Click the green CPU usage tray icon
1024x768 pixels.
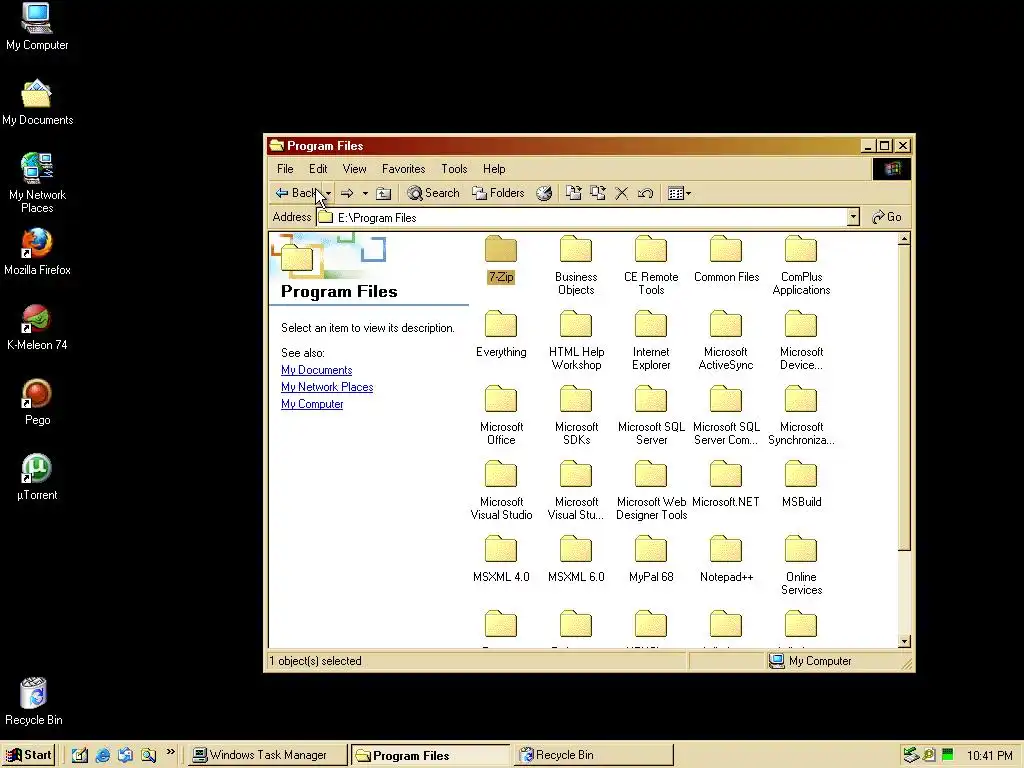(948, 756)
